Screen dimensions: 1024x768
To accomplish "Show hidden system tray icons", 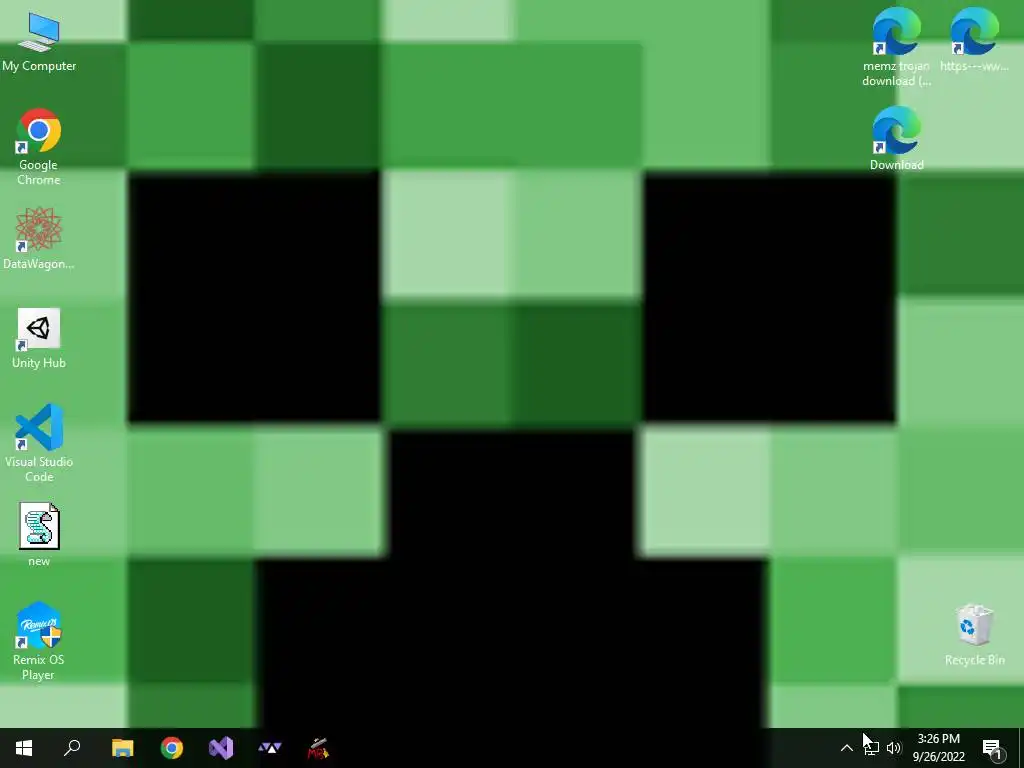I will (846, 748).
